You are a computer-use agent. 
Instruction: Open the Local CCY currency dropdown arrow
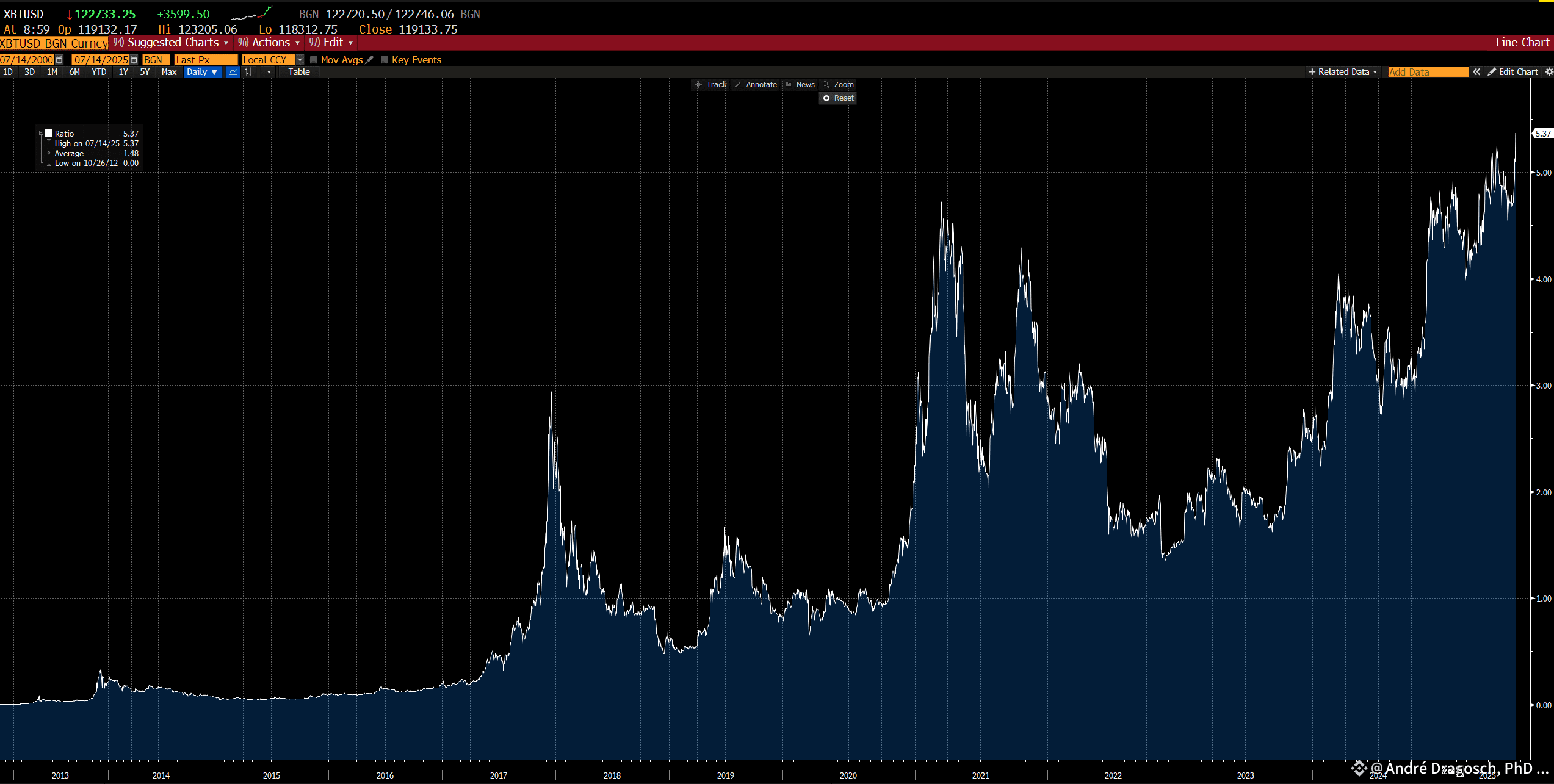pos(300,60)
